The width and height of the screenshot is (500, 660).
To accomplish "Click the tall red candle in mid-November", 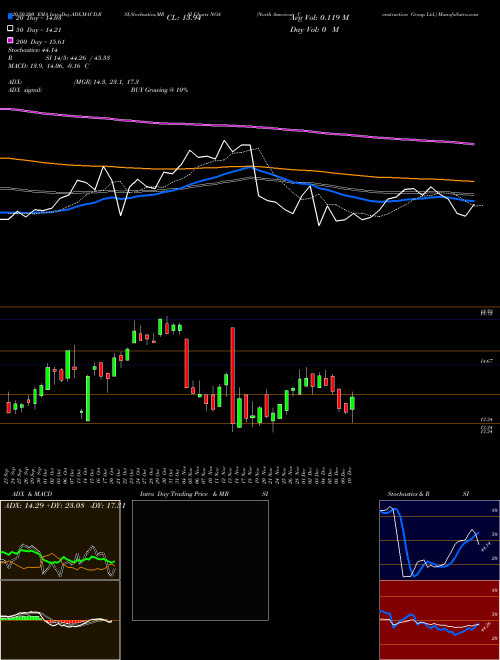I will tap(232, 375).
